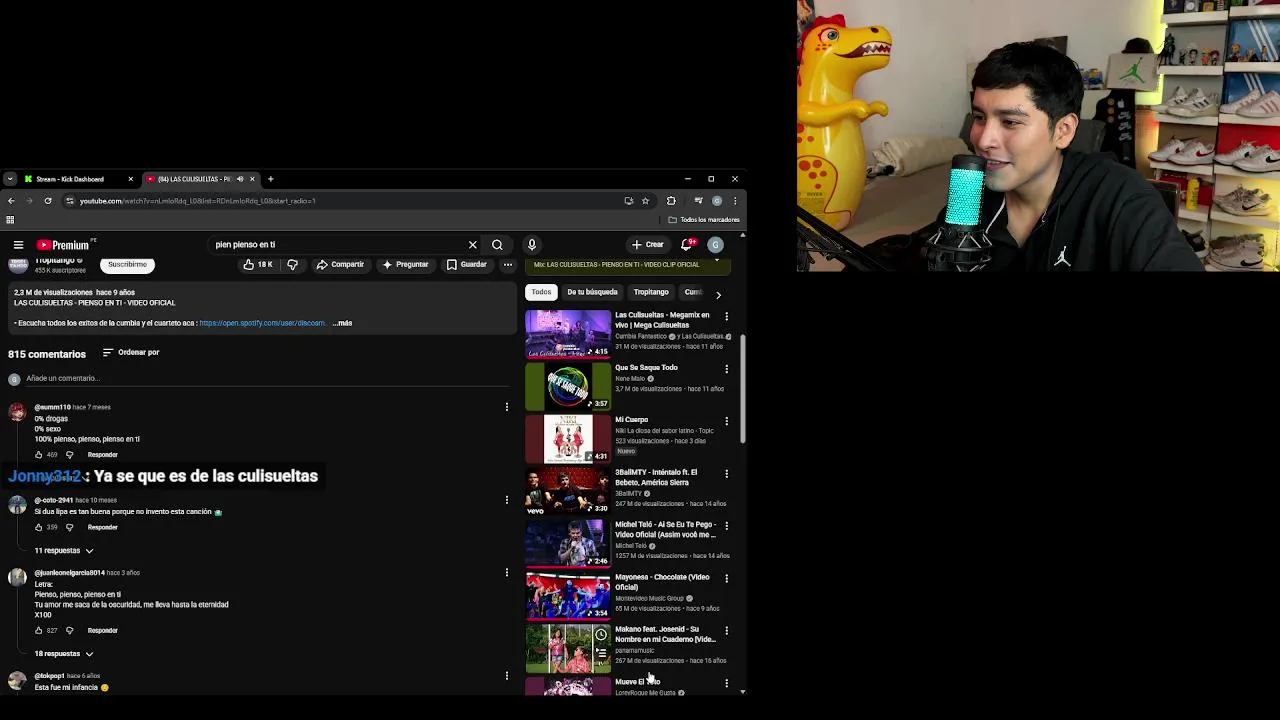Image resolution: width=1280 pixels, height=720 pixels.
Task: Add Makano video to Watch Later
Action: click(601, 635)
